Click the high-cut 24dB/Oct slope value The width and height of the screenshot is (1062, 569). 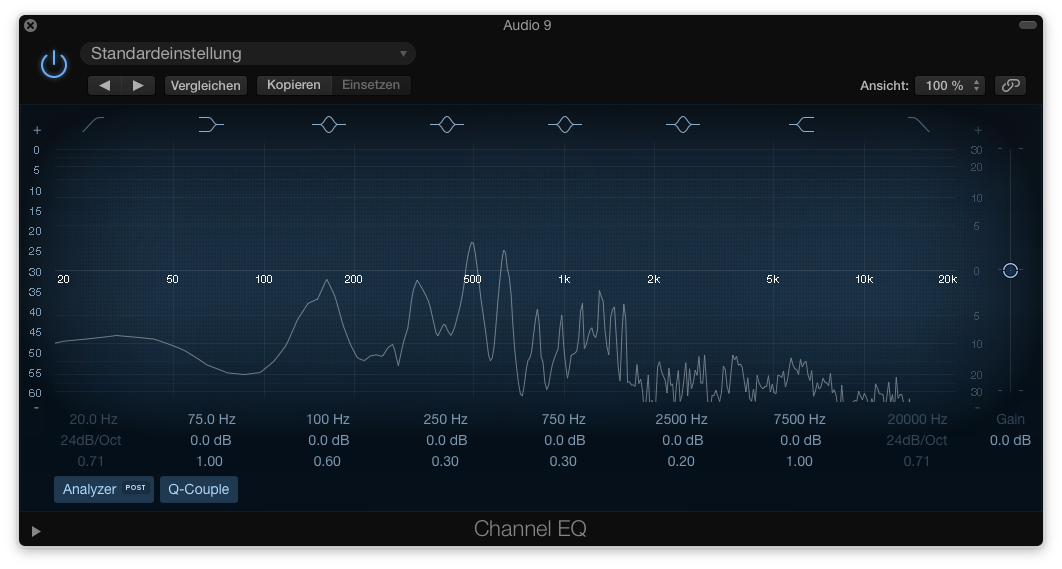pos(916,440)
